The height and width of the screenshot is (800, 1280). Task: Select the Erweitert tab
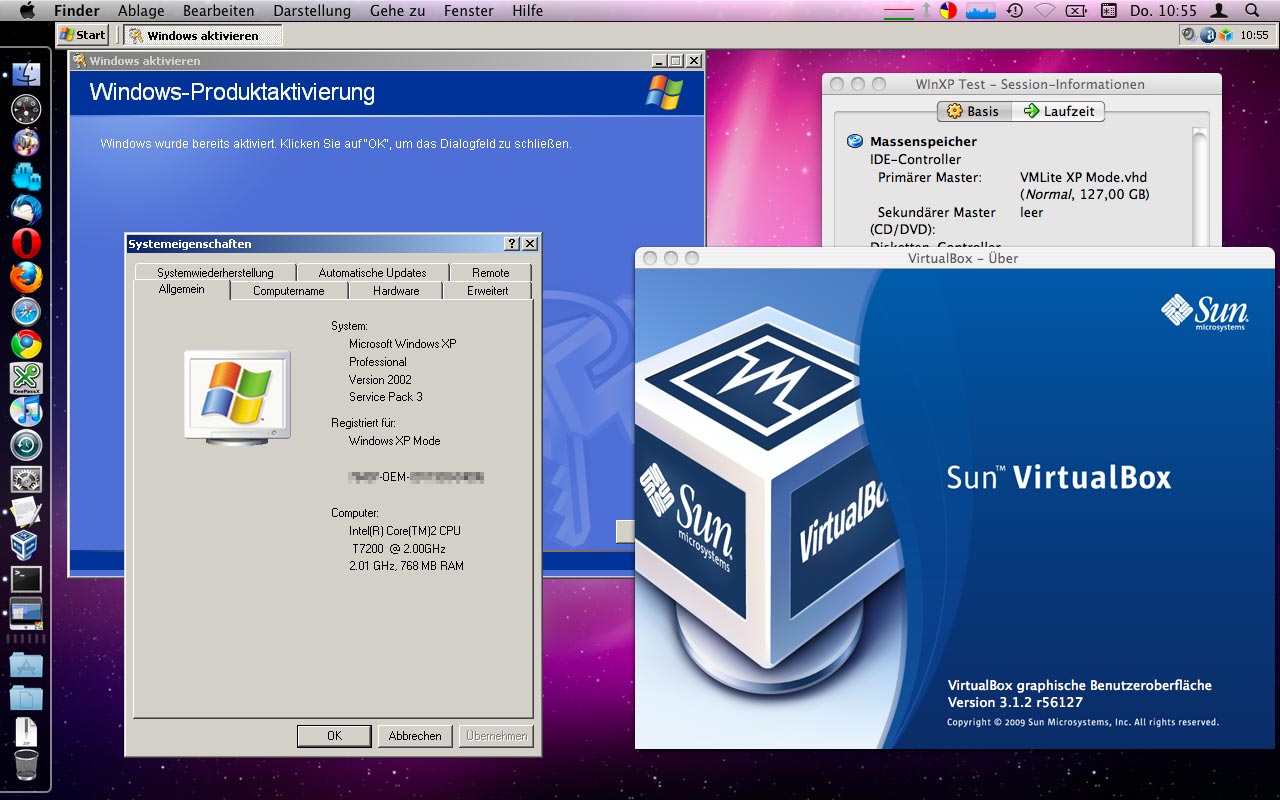coord(488,291)
